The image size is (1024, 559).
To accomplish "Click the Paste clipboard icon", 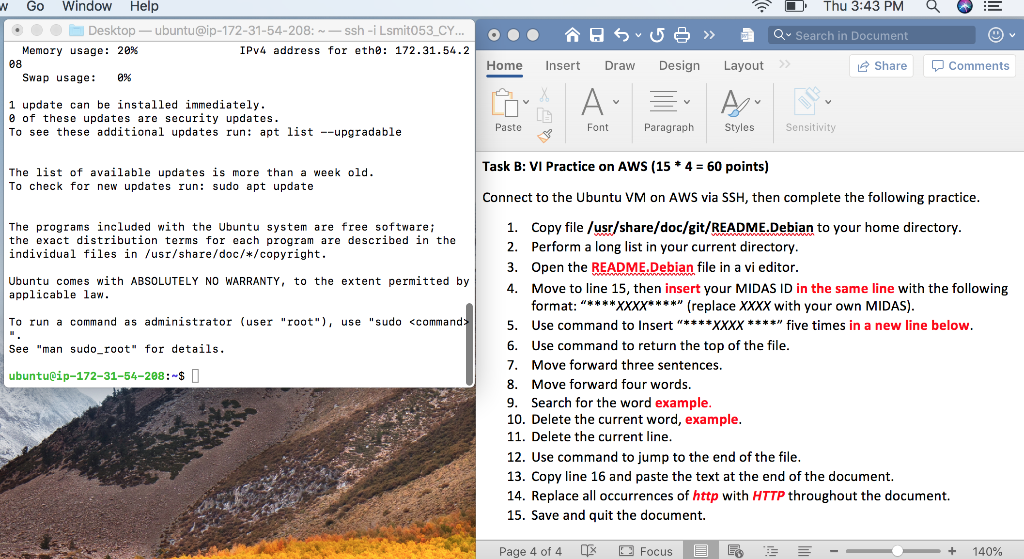I will coord(504,103).
